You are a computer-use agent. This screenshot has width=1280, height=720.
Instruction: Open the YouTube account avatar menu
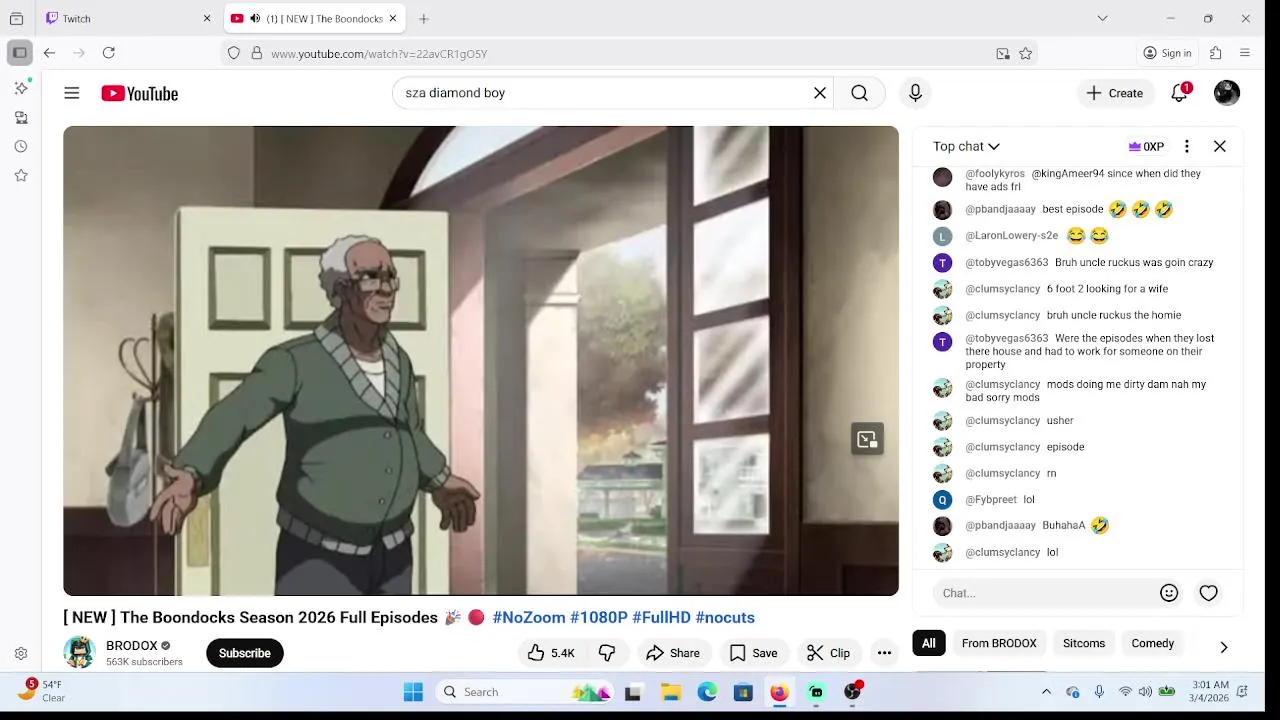click(1227, 93)
